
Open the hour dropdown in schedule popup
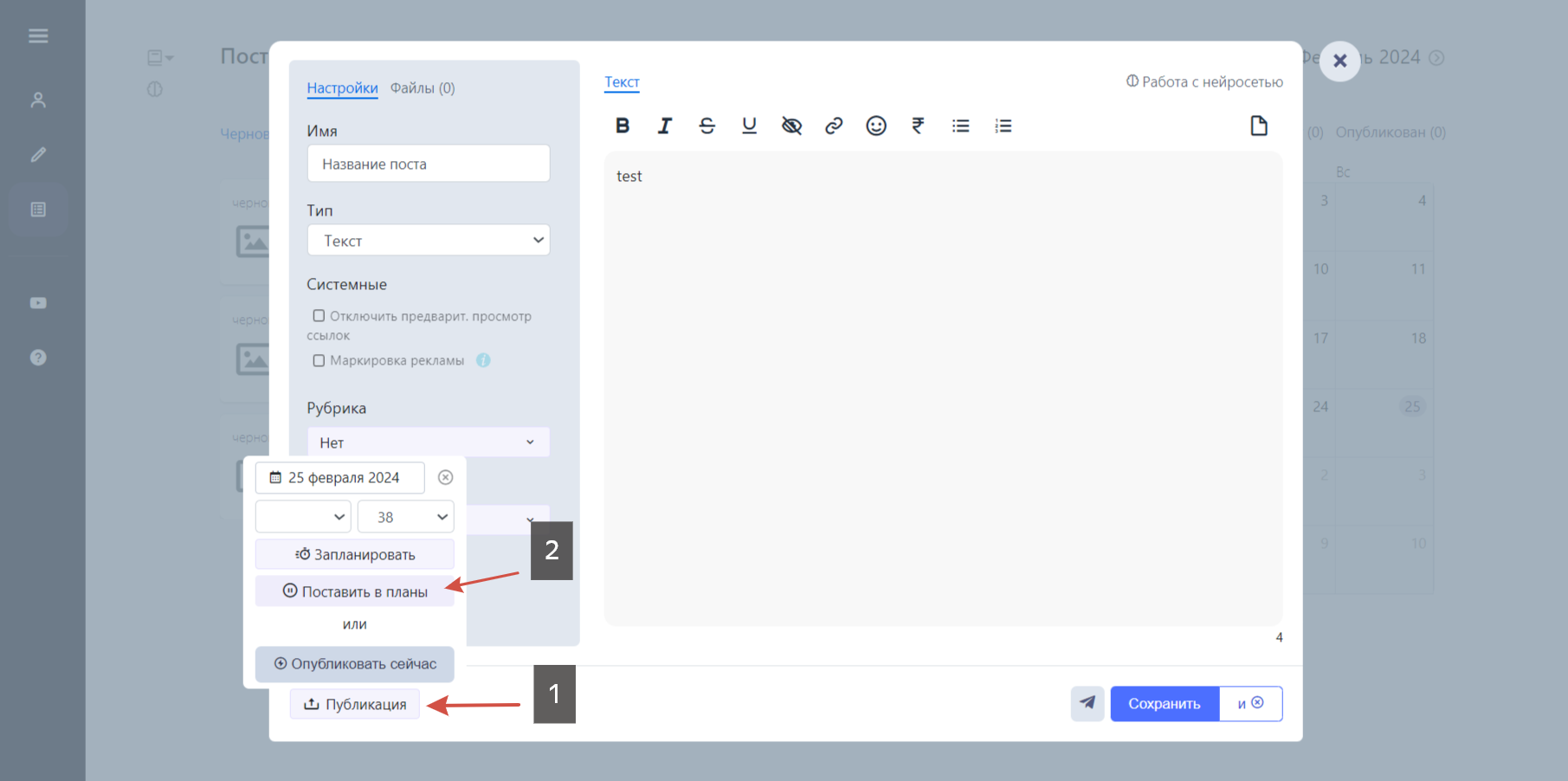coord(303,516)
